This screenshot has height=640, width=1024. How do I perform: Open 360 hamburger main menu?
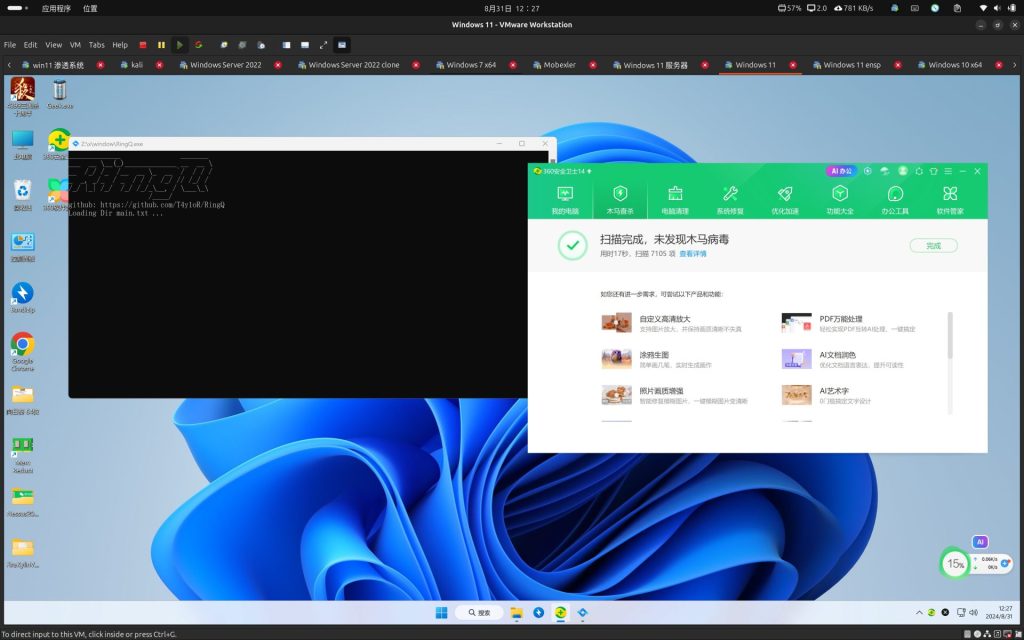tap(948, 171)
